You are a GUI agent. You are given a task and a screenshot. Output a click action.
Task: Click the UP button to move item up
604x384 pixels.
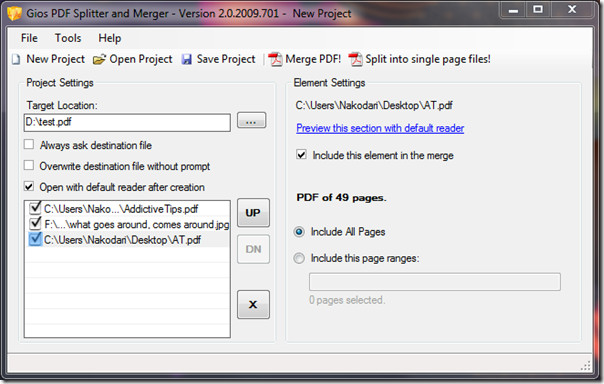[253, 213]
